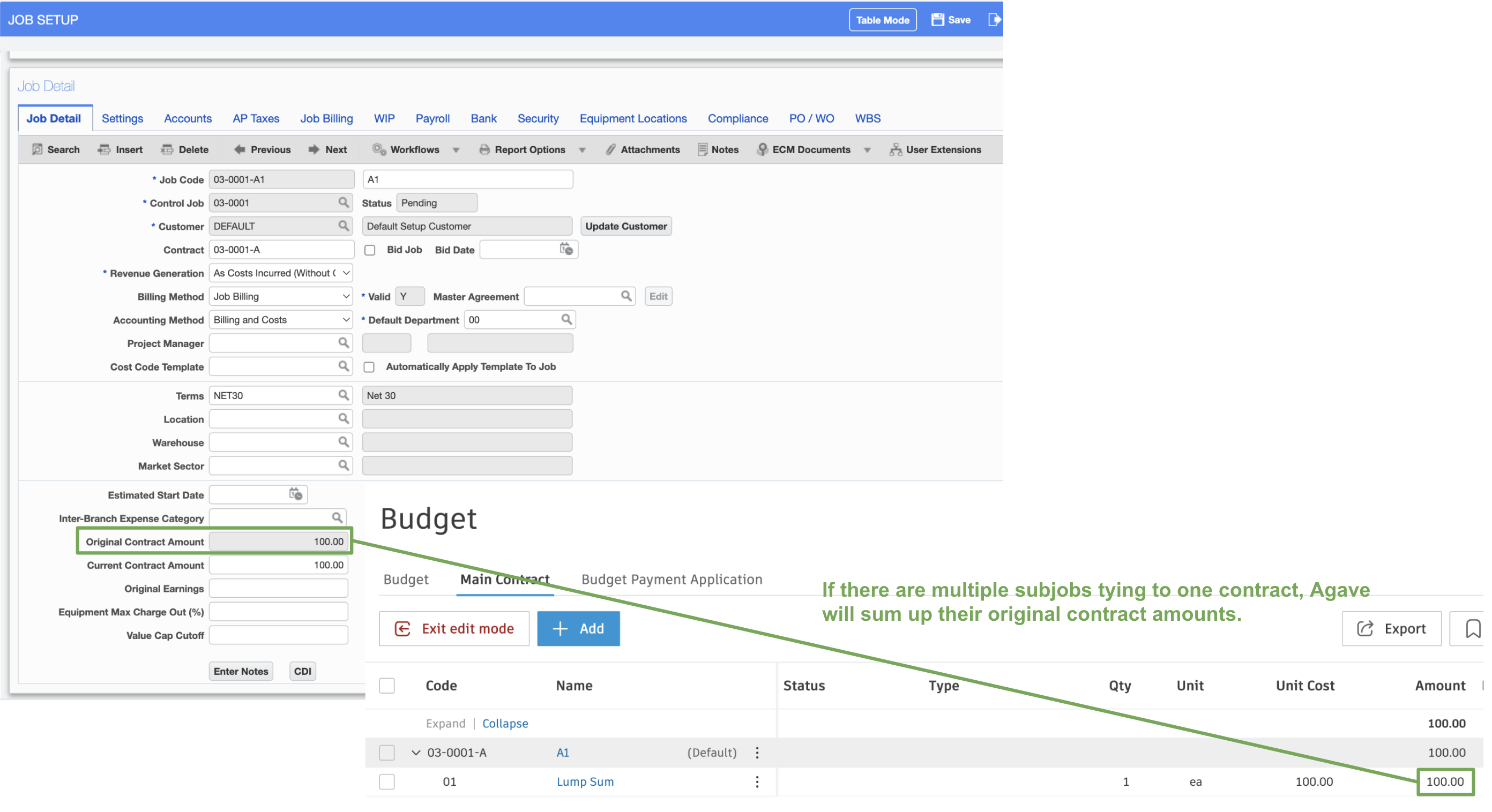This screenshot has width=1492, height=812.
Task: Open the Revenue Generation dropdown
Action: pyautogui.click(x=281, y=273)
